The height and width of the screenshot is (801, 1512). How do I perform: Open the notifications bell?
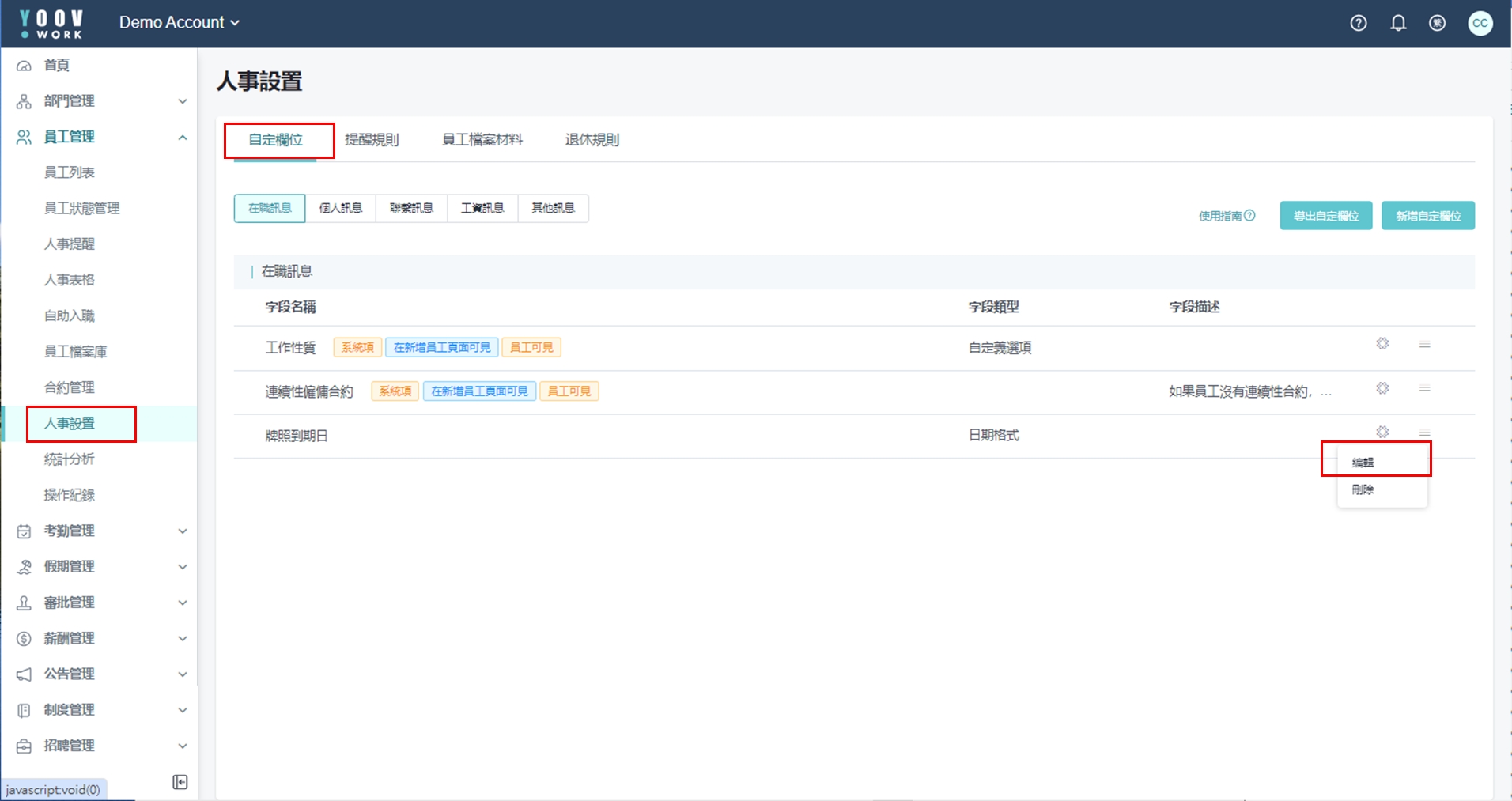click(x=1398, y=23)
